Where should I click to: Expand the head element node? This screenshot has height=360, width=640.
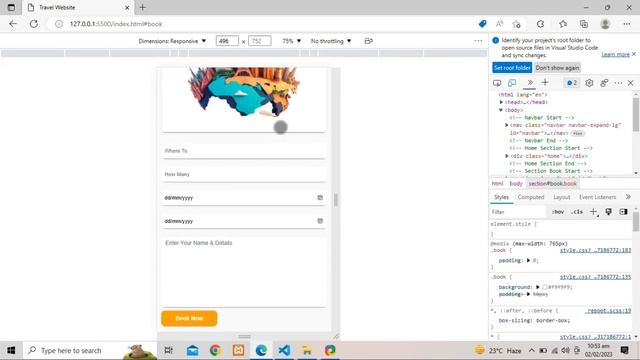click(501, 102)
